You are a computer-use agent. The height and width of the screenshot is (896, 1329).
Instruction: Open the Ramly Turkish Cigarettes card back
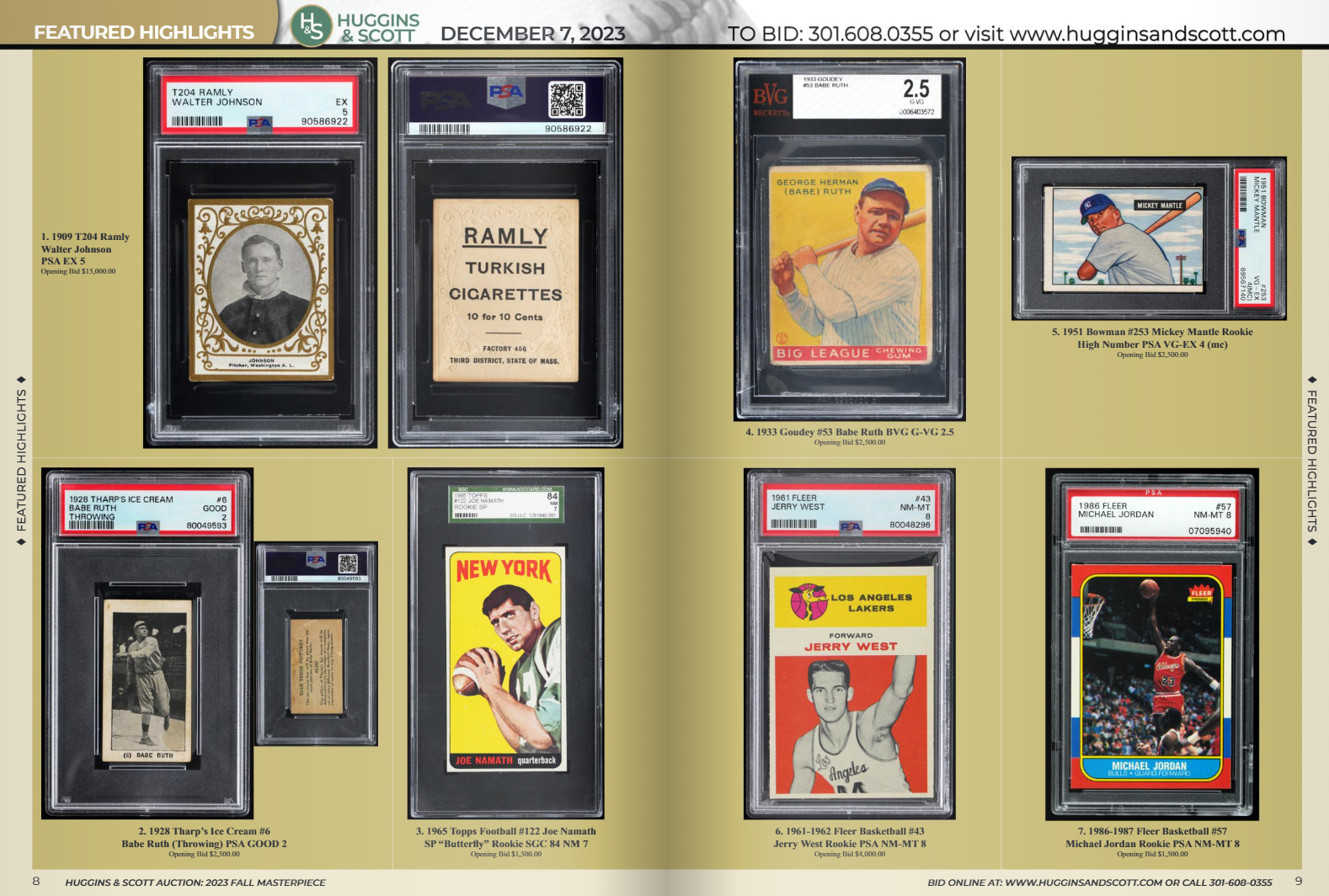[505, 290]
